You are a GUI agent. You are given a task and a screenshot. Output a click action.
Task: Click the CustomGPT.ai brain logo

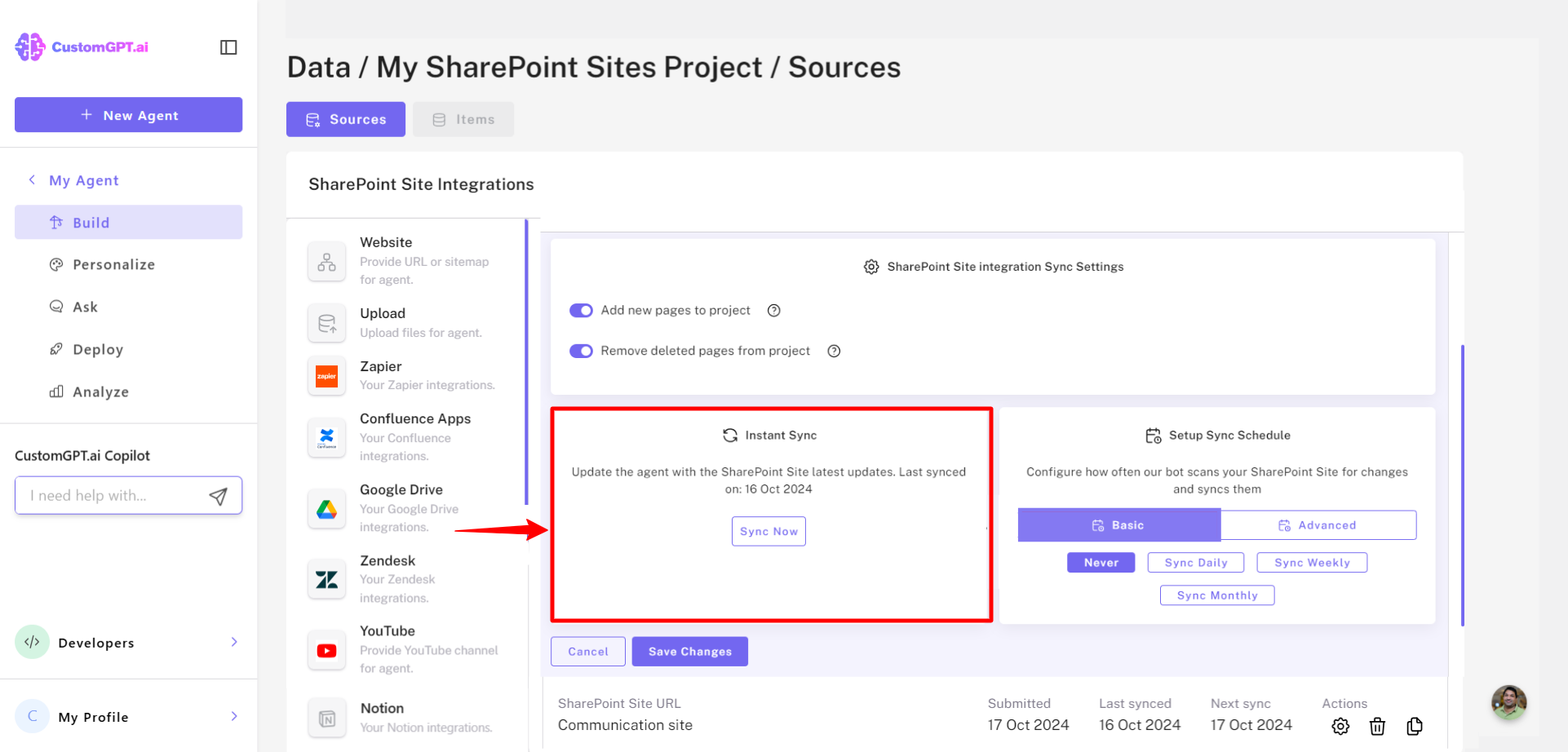pyautogui.click(x=30, y=46)
